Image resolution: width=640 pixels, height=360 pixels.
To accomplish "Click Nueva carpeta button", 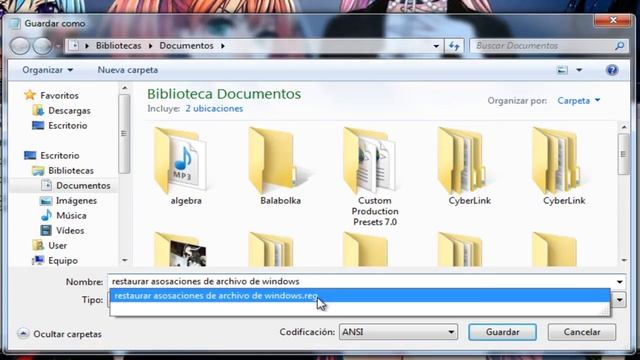I will tap(128, 70).
